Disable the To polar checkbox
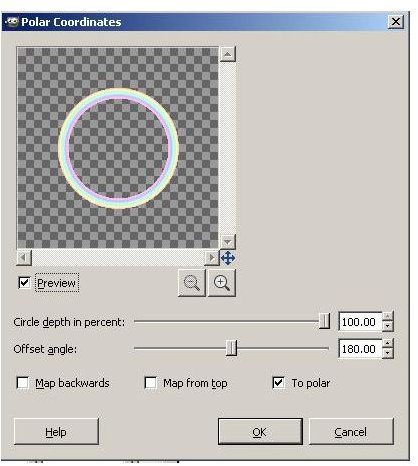 pos(278,383)
